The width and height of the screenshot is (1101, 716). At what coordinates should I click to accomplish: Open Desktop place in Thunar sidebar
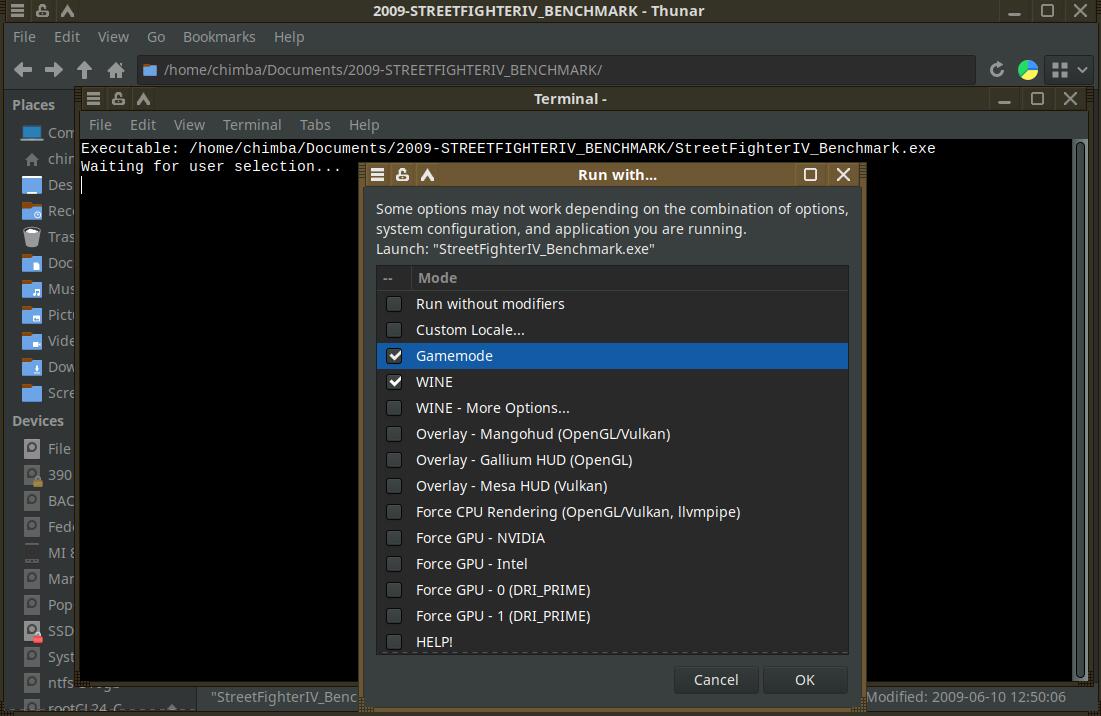click(46, 185)
